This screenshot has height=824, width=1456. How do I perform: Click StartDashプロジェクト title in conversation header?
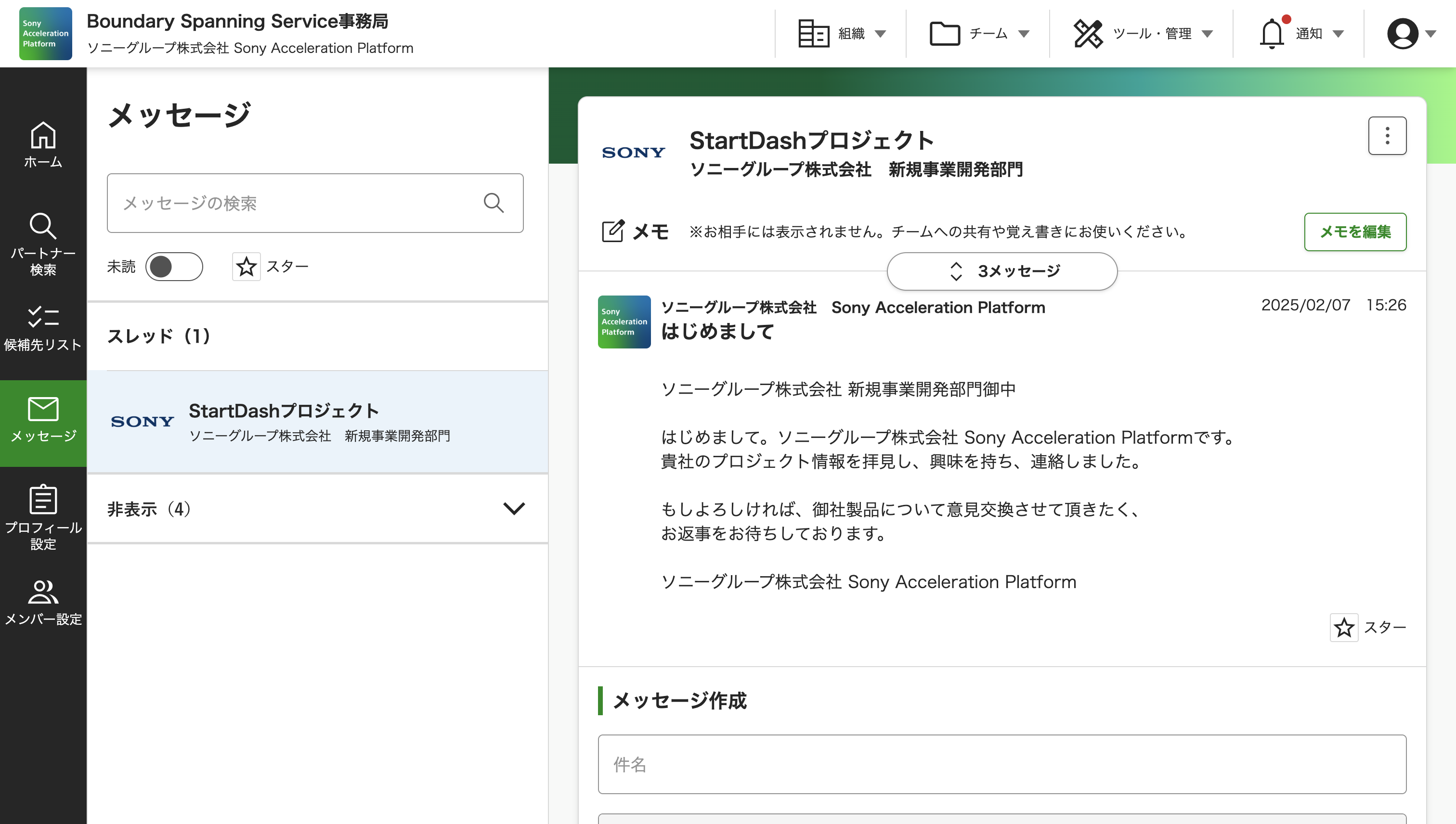pos(811,141)
